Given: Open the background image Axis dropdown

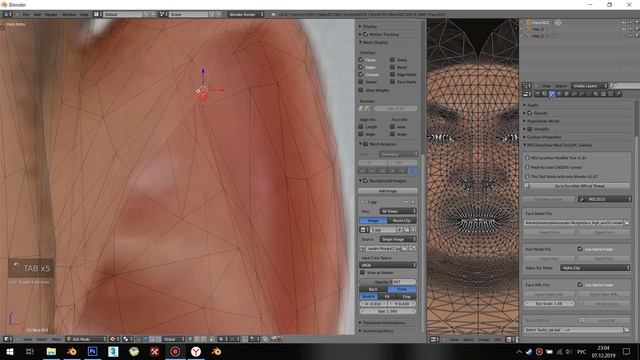Looking at the screenshot, I should point(398,211).
